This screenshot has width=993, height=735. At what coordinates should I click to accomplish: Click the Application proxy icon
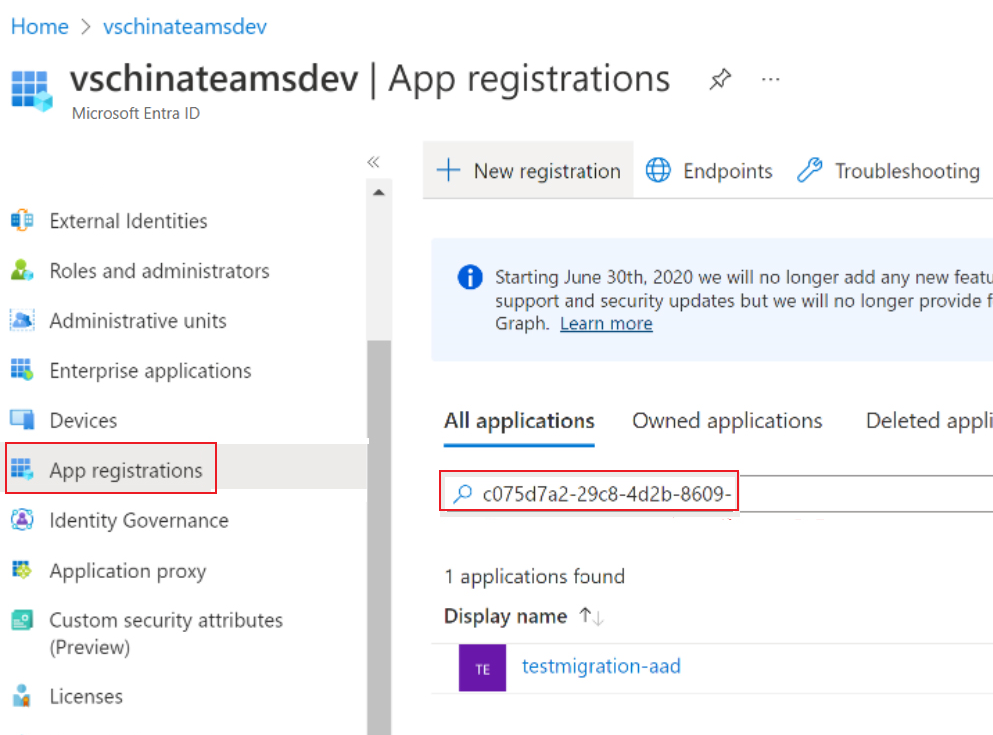tap(22, 570)
